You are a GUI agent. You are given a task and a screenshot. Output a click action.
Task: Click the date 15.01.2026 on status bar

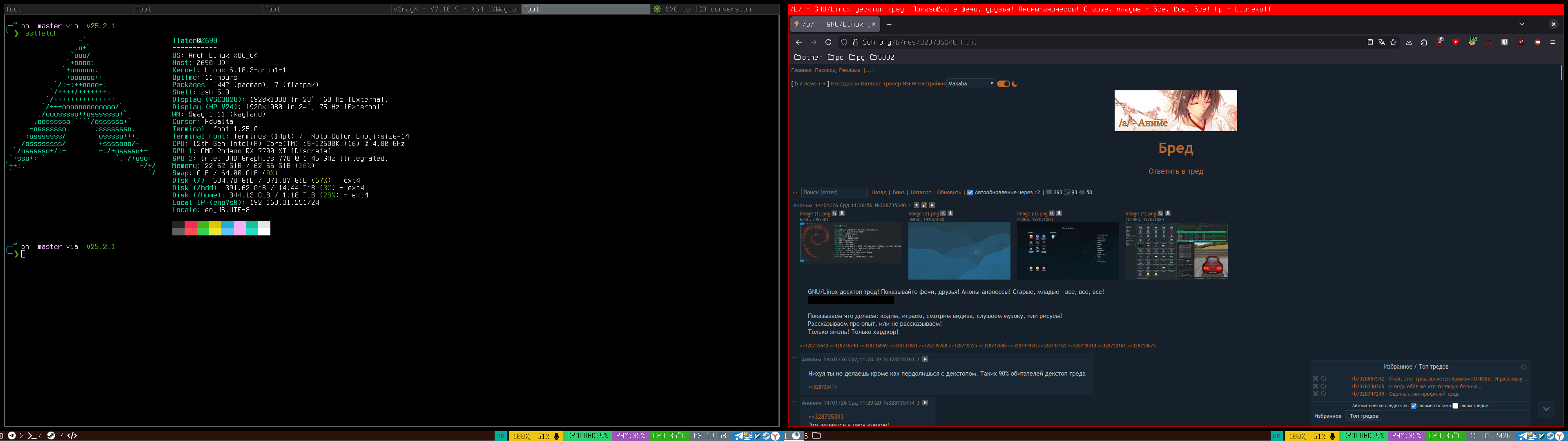click(x=1490, y=436)
